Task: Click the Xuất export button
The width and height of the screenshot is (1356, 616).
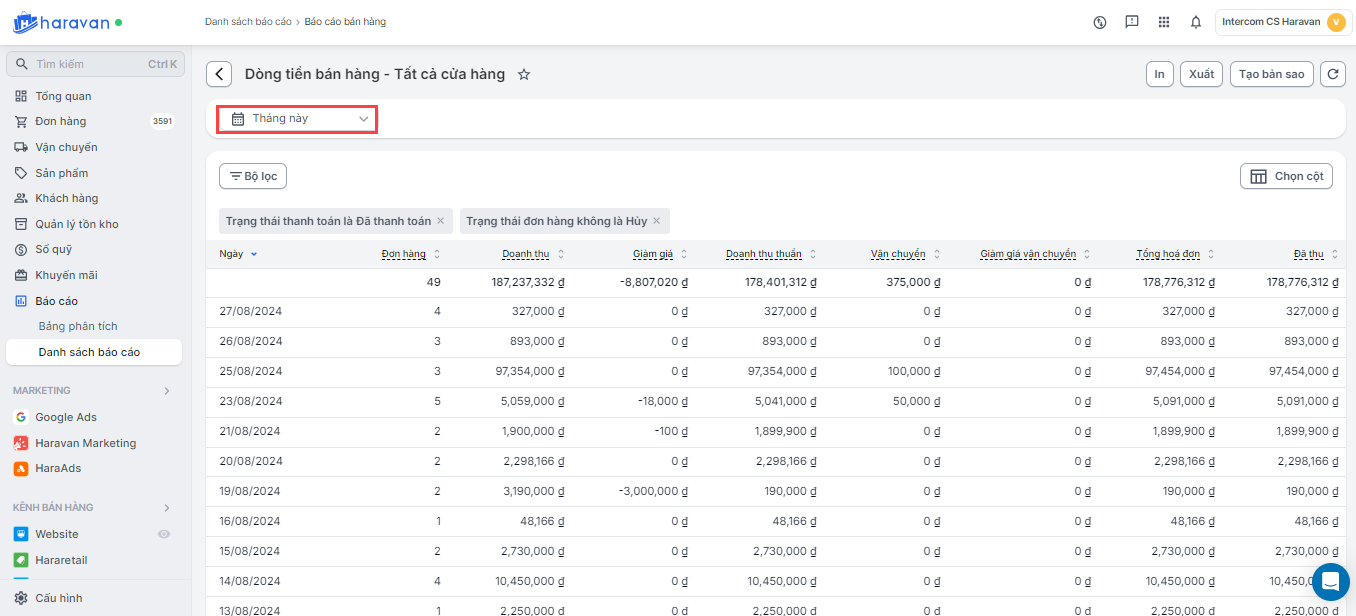Action: (1201, 74)
